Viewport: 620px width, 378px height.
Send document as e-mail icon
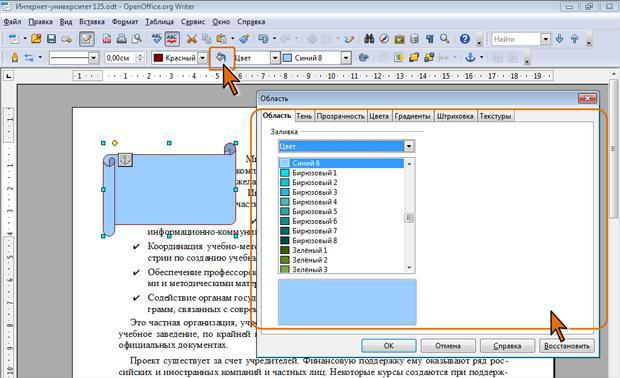coord(67,39)
